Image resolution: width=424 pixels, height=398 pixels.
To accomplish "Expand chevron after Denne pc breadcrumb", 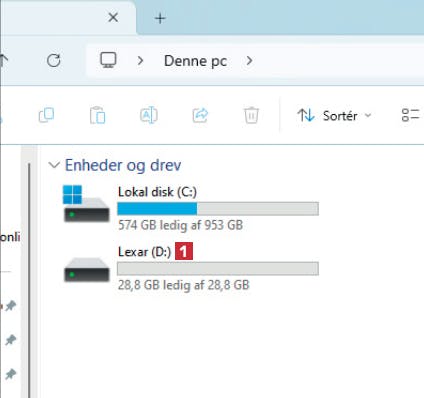I will [249, 61].
